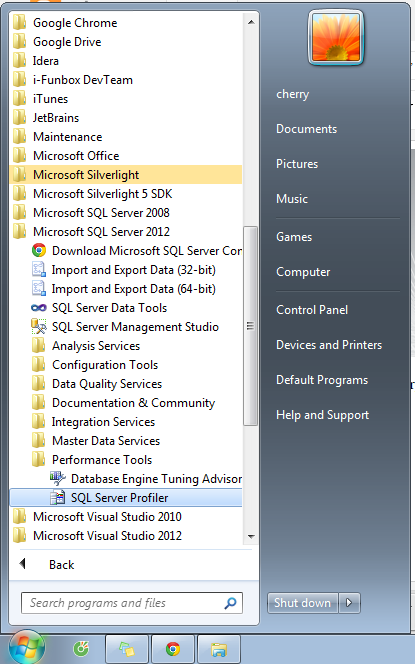Open the Shut down options arrow
Image resolution: width=415 pixels, height=664 pixels.
[x=349, y=603]
